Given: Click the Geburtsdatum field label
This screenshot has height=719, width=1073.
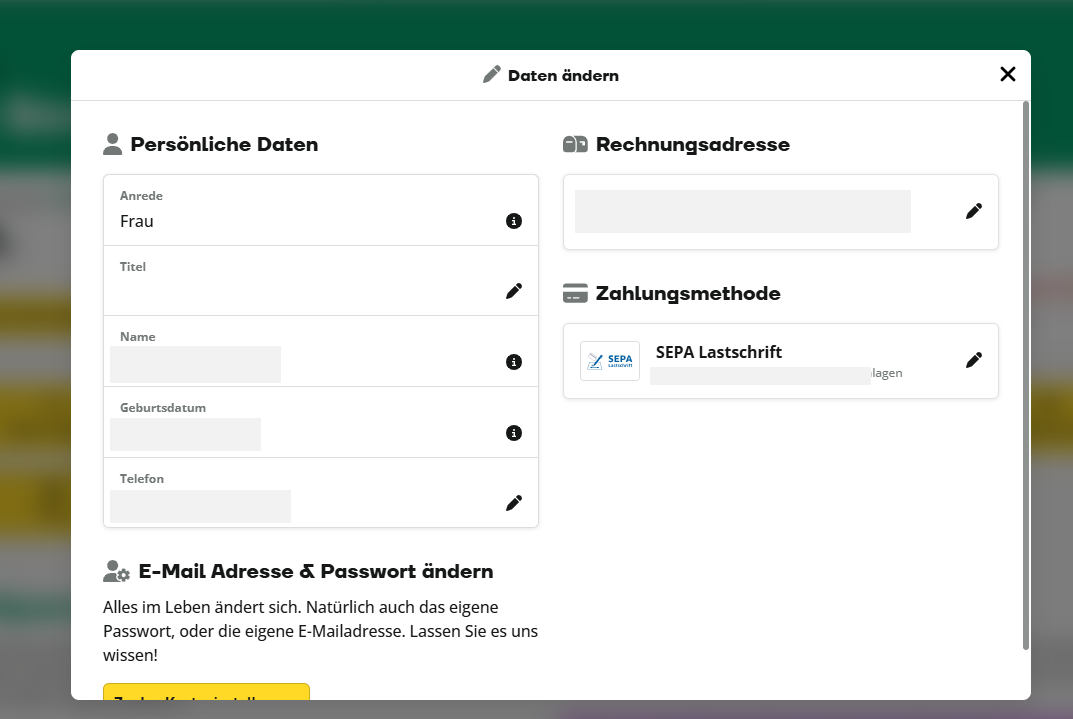Looking at the screenshot, I should tap(163, 408).
